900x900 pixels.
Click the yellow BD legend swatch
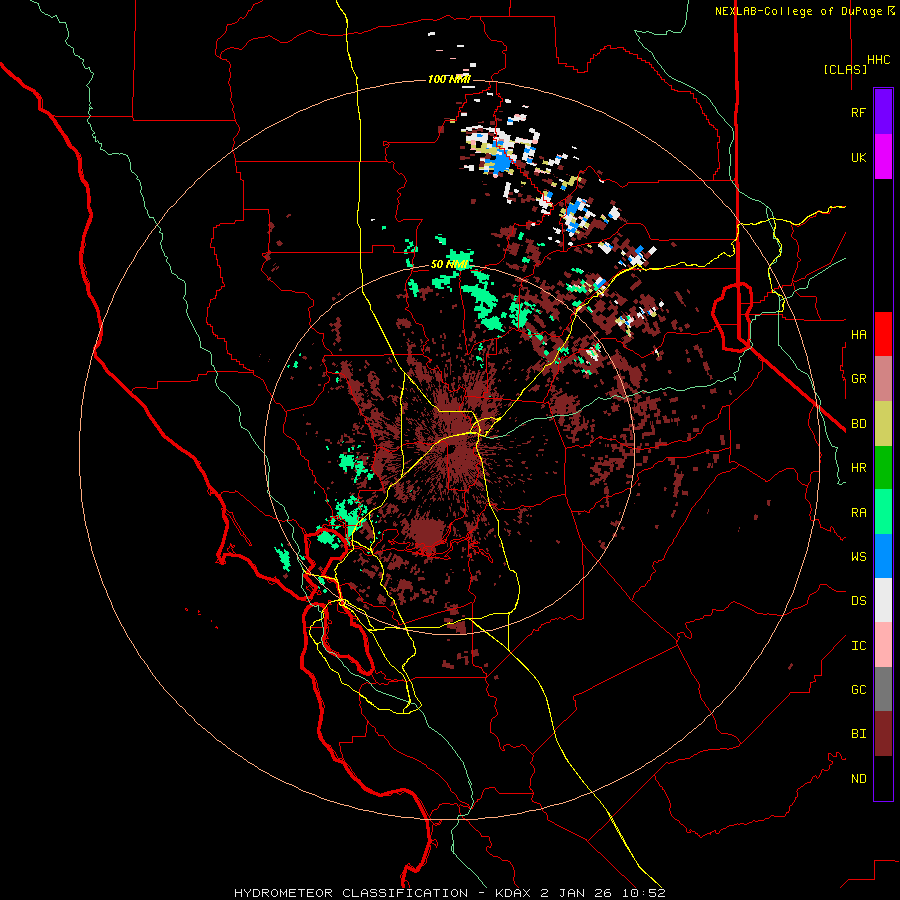tap(883, 424)
